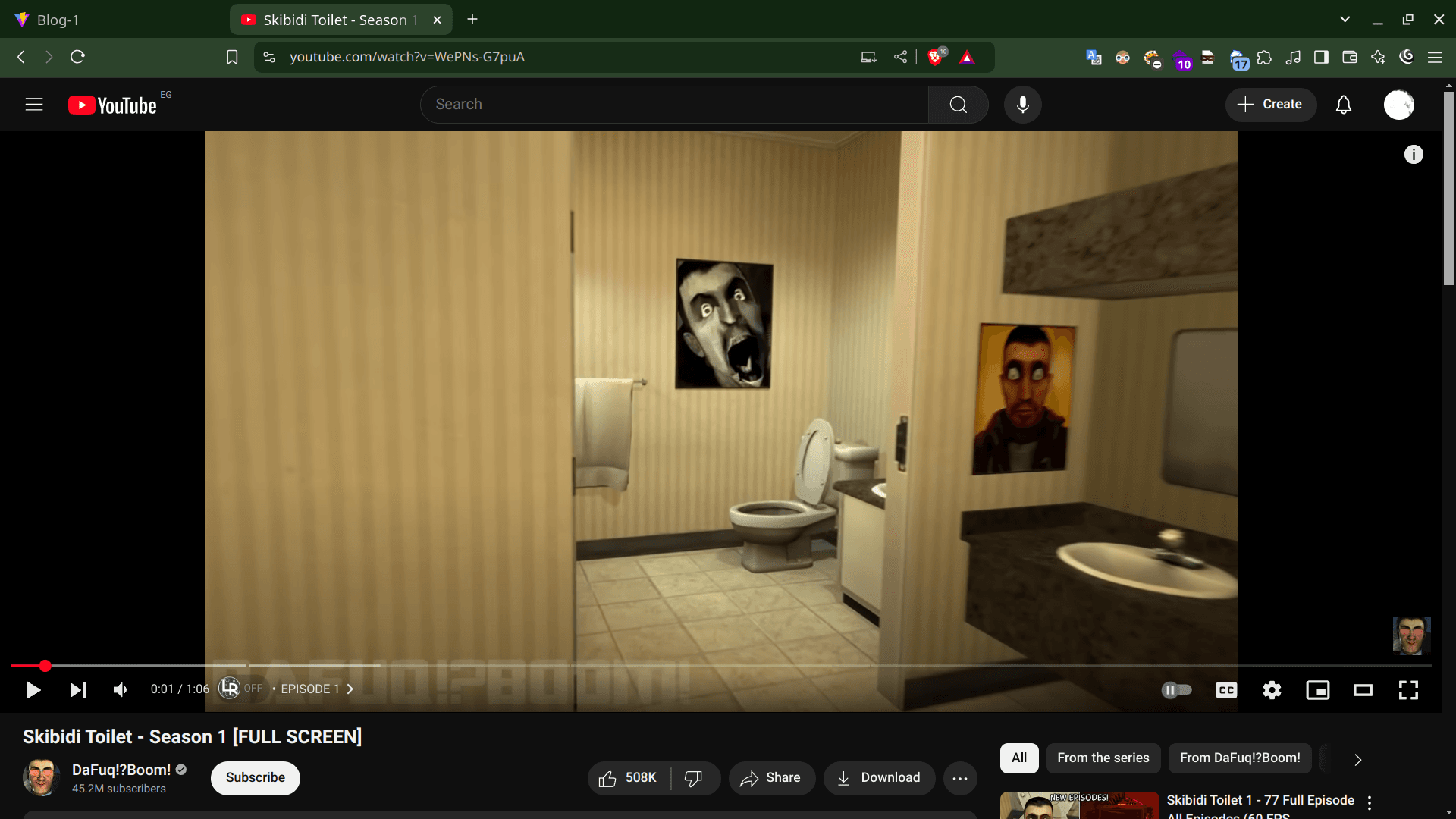1456x819 pixels.
Task: Toggle the autoplay switch in the player
Action: coord(1176,690)
